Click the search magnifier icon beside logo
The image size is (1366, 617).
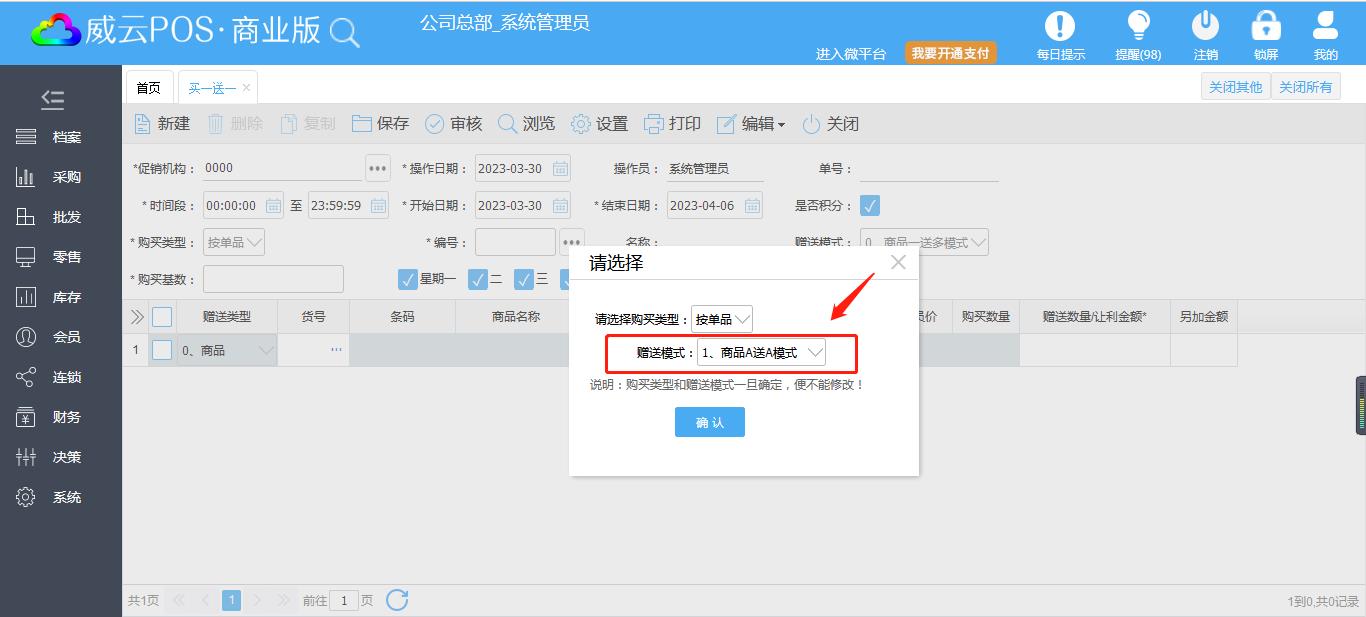tap(344, 34)
